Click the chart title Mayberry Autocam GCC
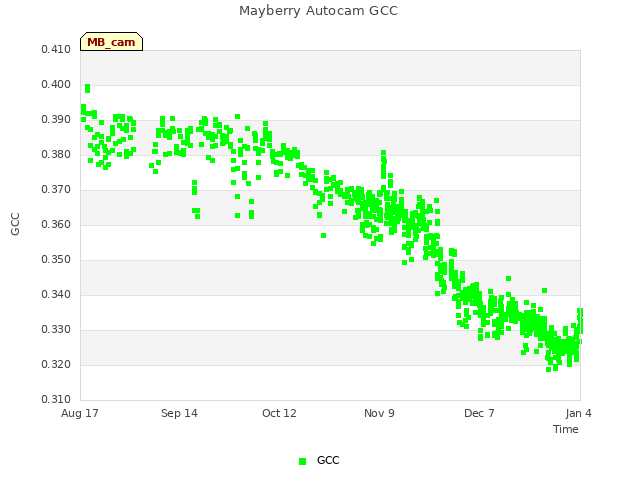The width and height of the screenshot is (640, 480). point(318,11)
